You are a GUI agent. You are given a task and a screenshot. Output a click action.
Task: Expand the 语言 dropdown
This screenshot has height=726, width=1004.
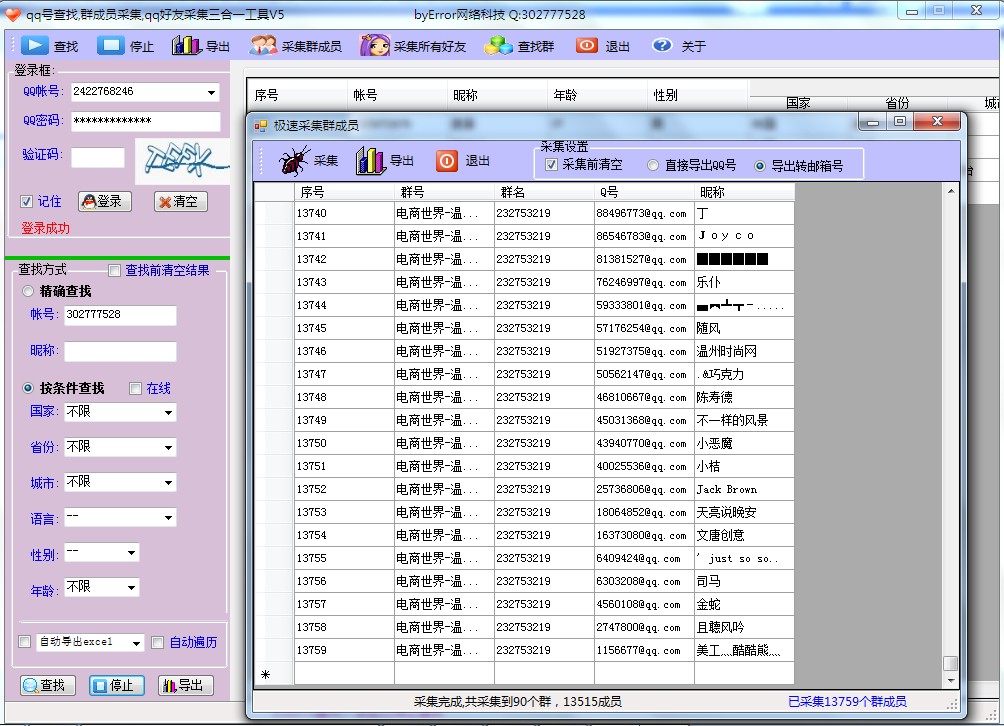click(x=168, y=517)
